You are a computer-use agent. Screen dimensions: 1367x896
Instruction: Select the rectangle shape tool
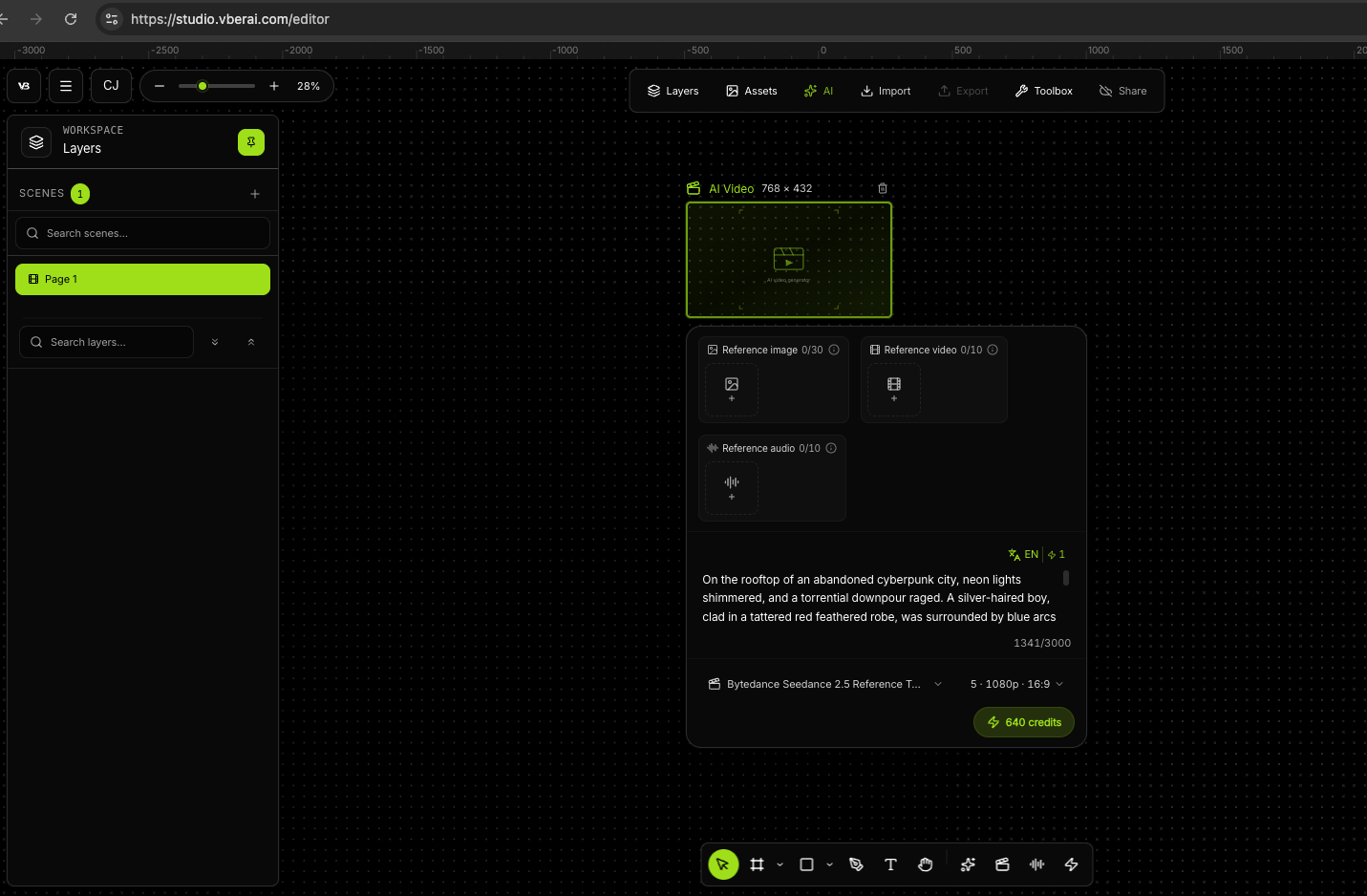tap(806, 864)
